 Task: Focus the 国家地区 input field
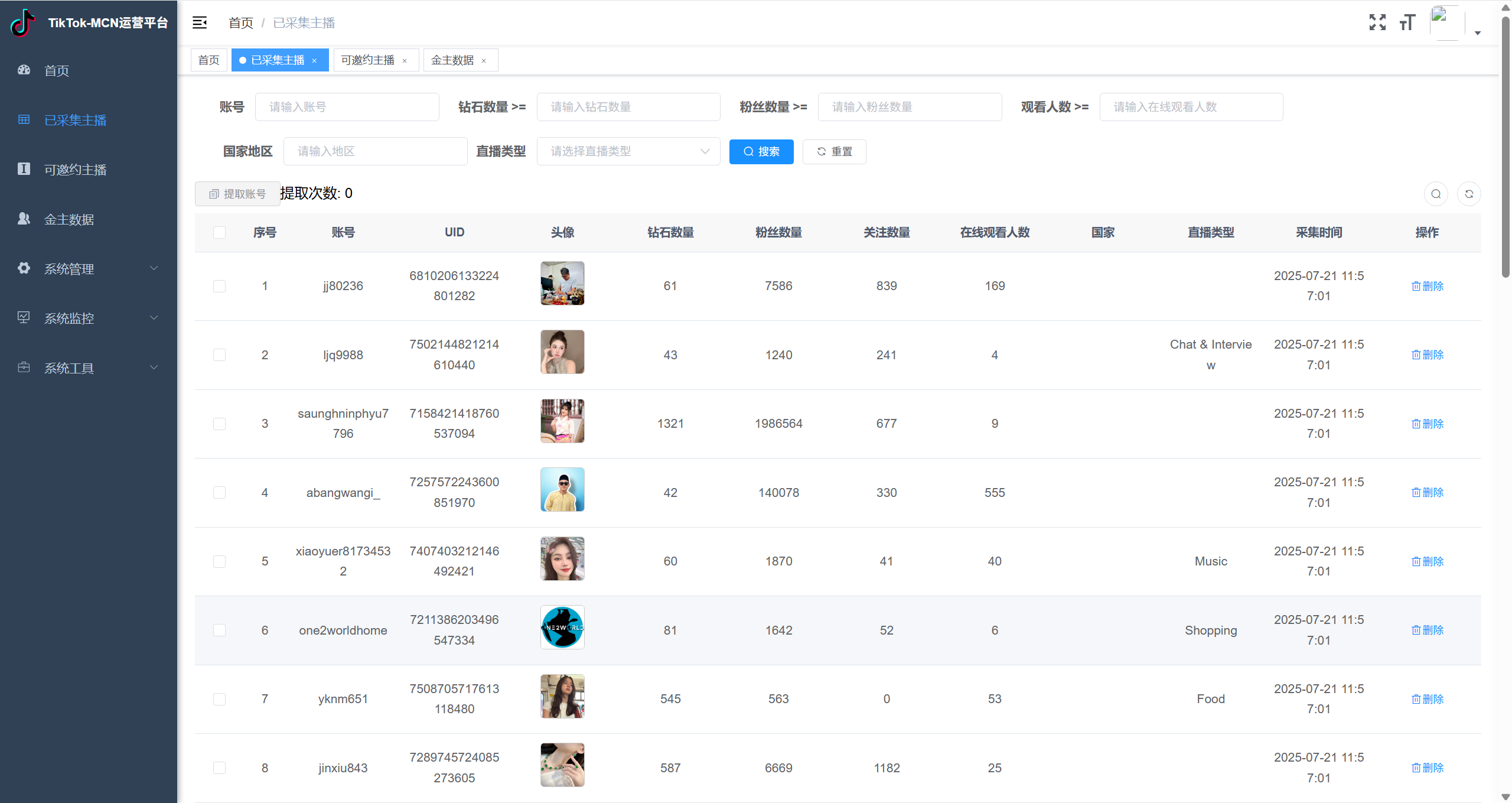tap(376, 151)
